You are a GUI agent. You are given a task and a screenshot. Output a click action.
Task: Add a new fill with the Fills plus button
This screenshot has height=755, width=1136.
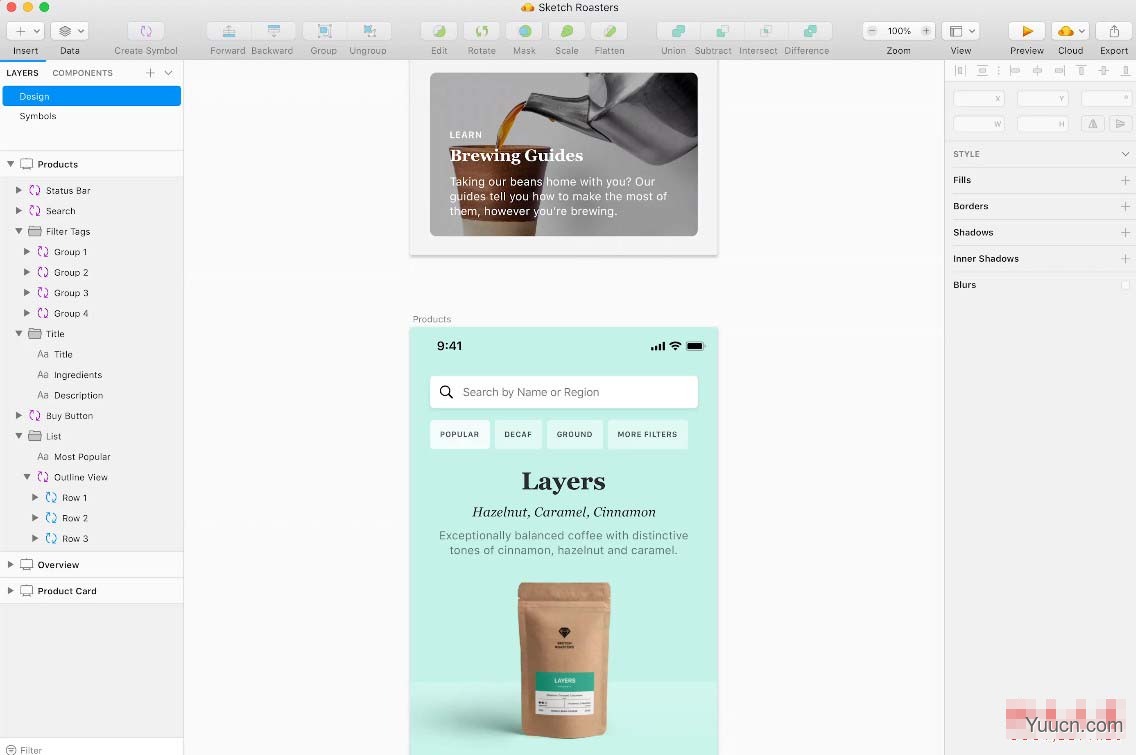pos(1125,180)
